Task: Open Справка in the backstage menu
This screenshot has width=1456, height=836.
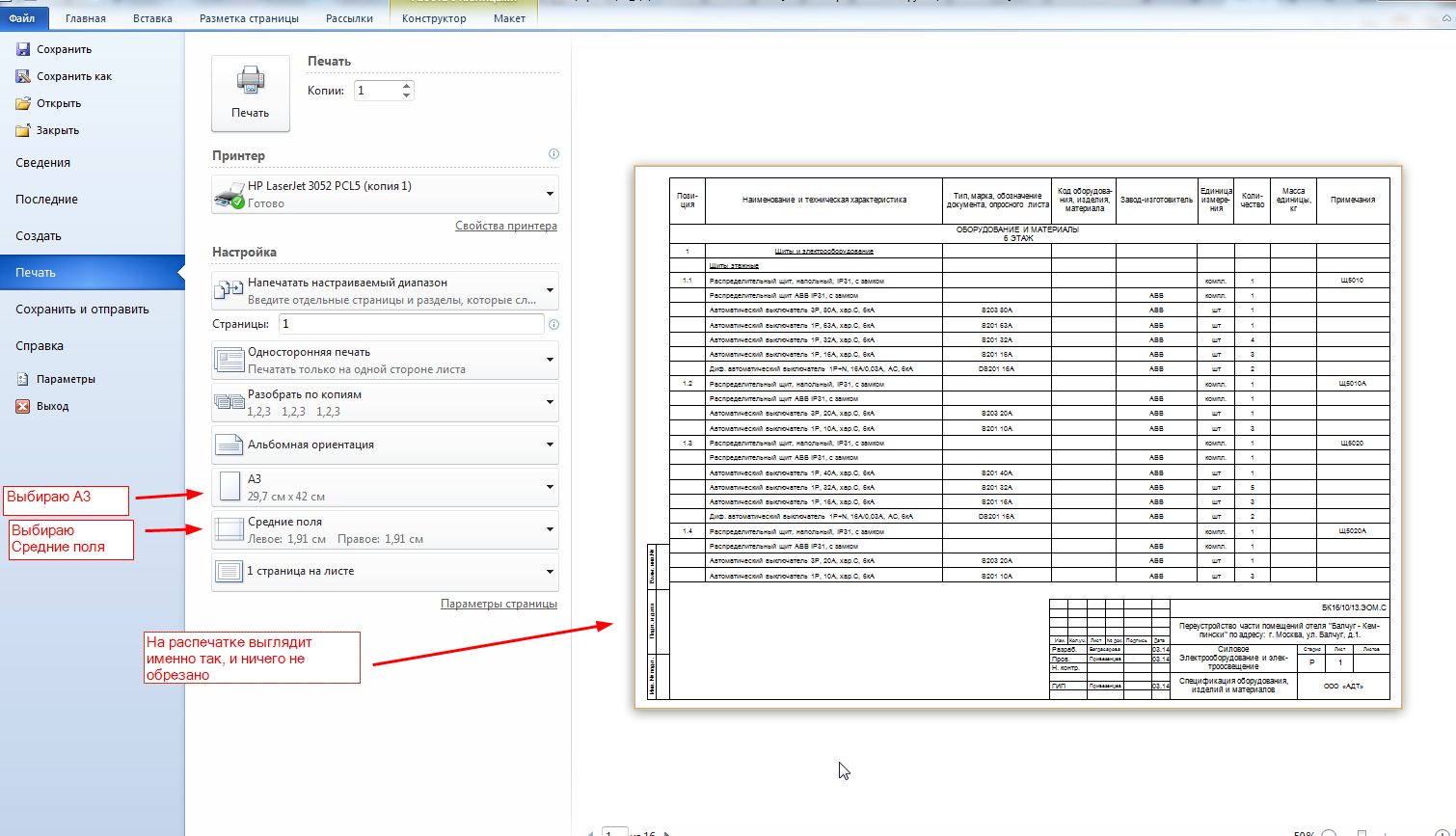Action: coord(92,346)
